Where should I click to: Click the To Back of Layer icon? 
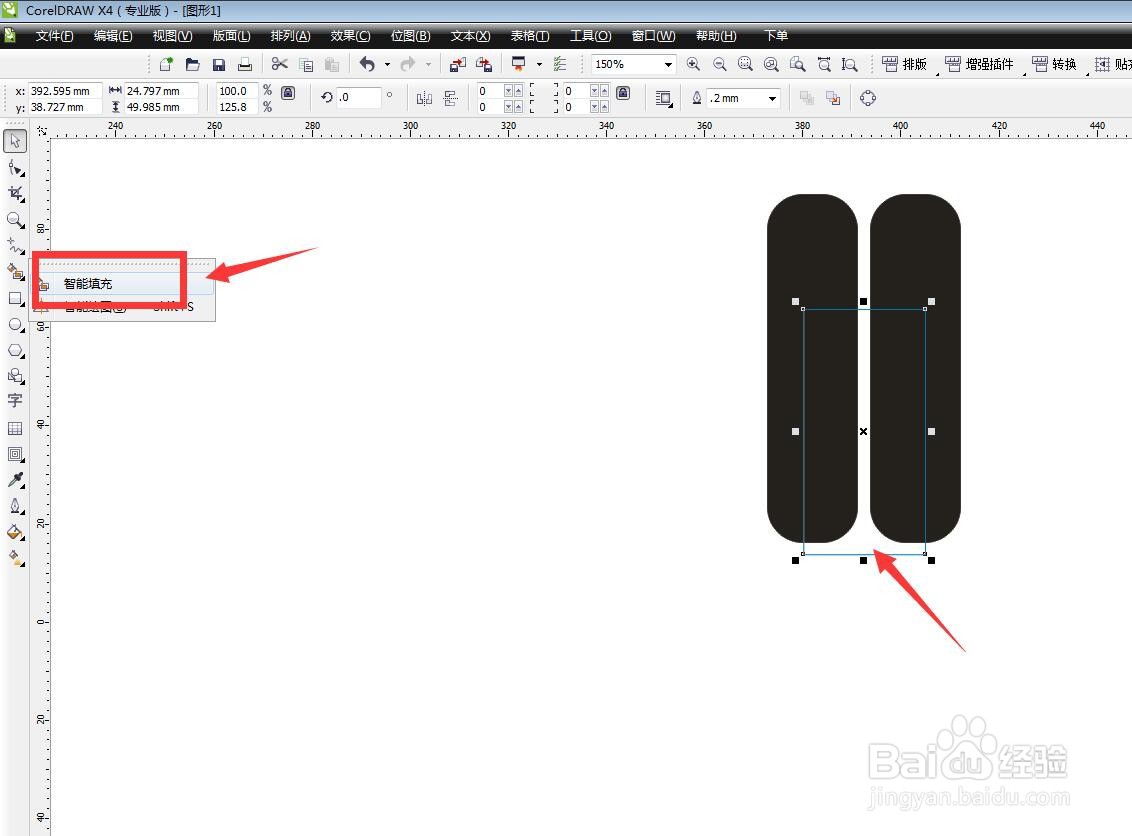click(x=833, y=98)
